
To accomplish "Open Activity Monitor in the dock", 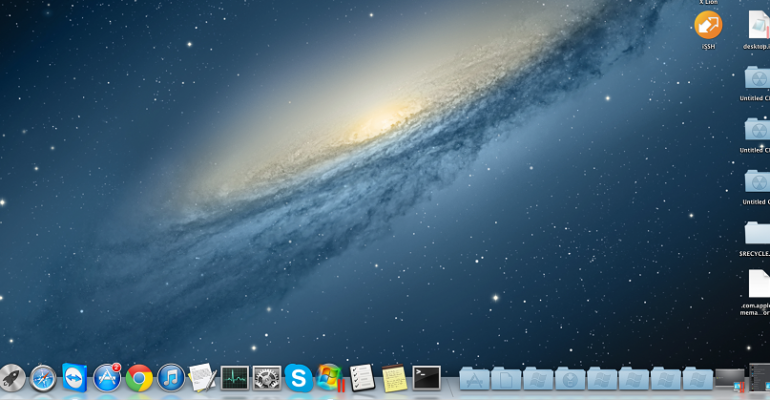I will [235, 378].
